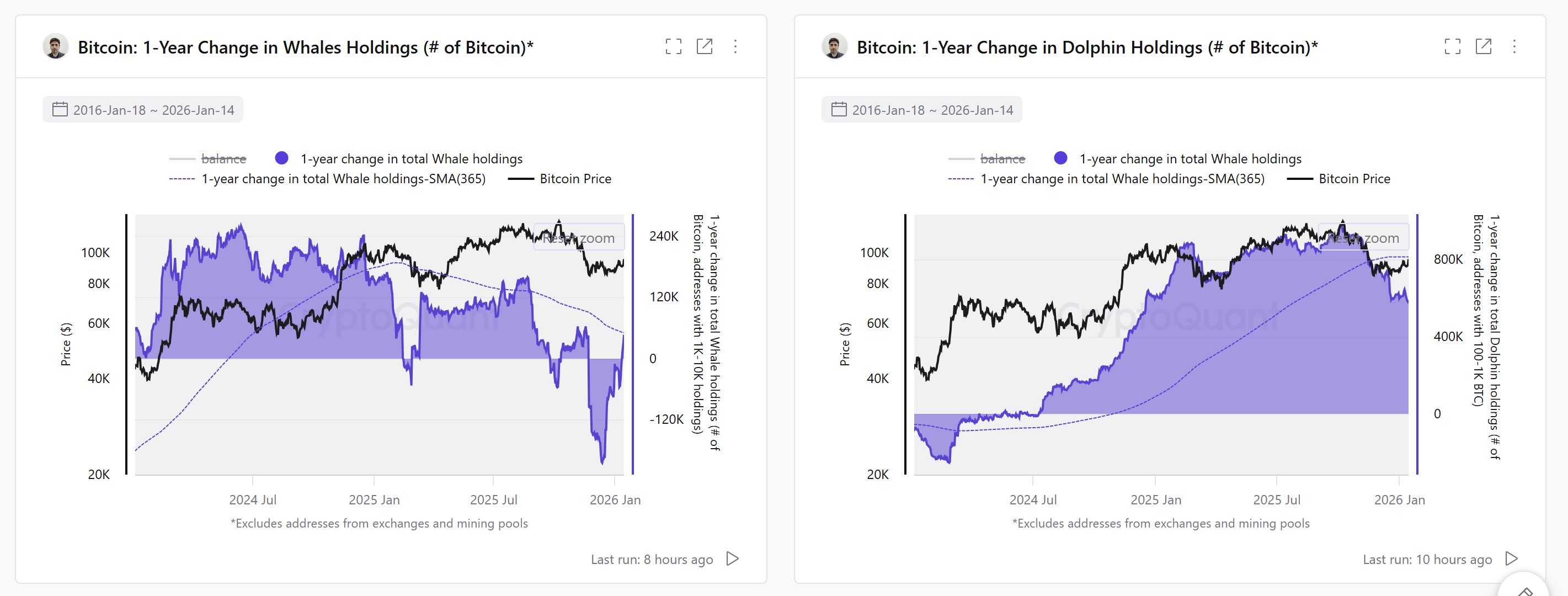Viewport: 1568px width, 596px height.
Task: Open the Whales chart in a new window
Action: tap(706, 46)
